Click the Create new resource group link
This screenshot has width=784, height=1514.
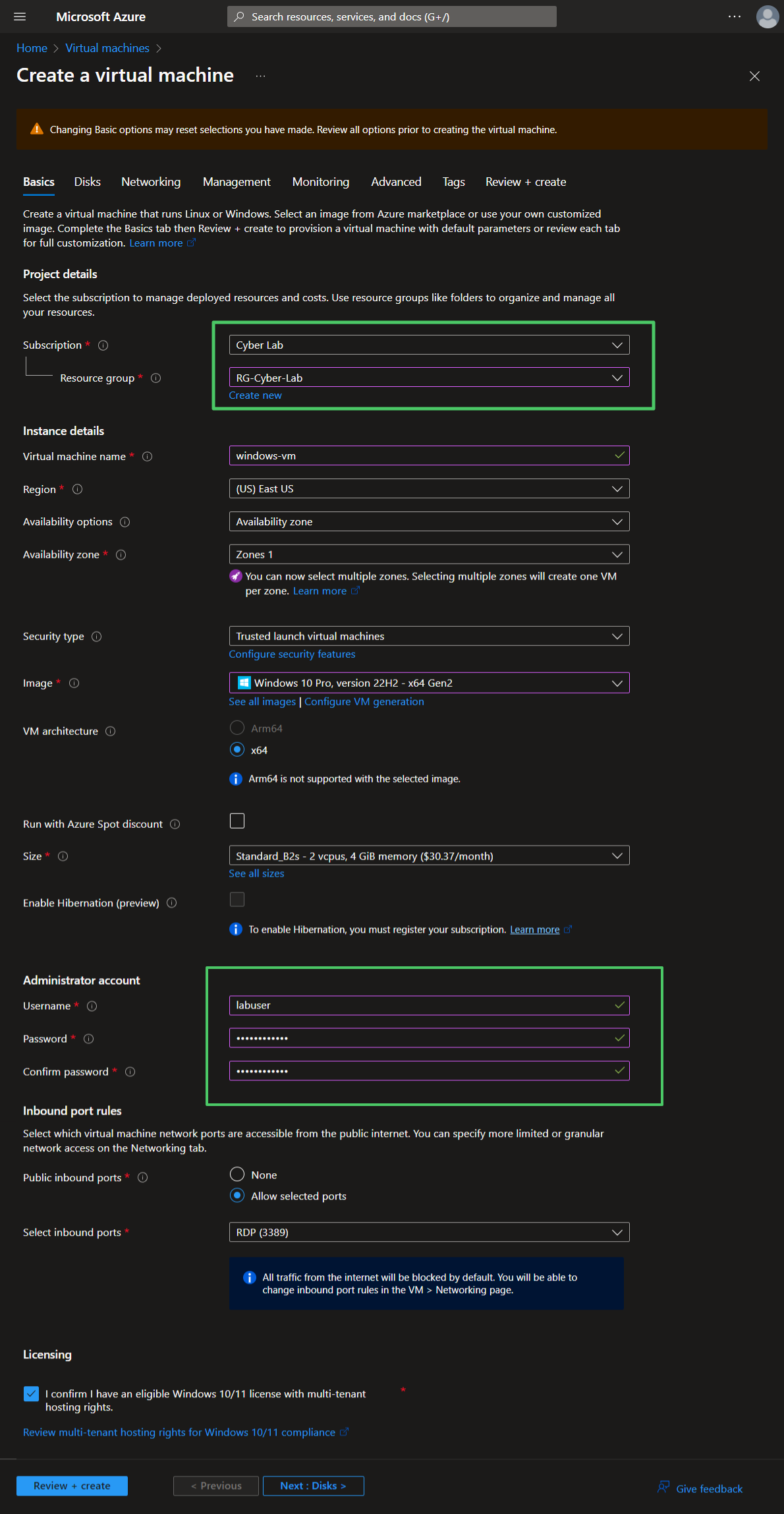(x=256, y=396)
